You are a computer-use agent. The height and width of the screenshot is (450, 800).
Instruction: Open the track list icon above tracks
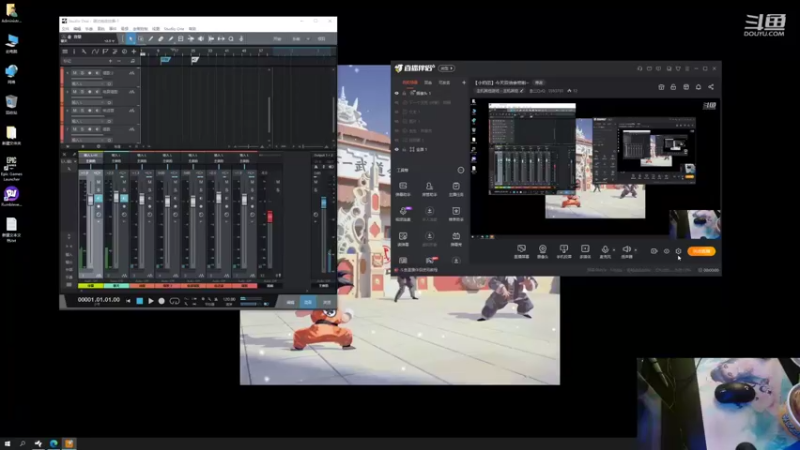[65, 52]
